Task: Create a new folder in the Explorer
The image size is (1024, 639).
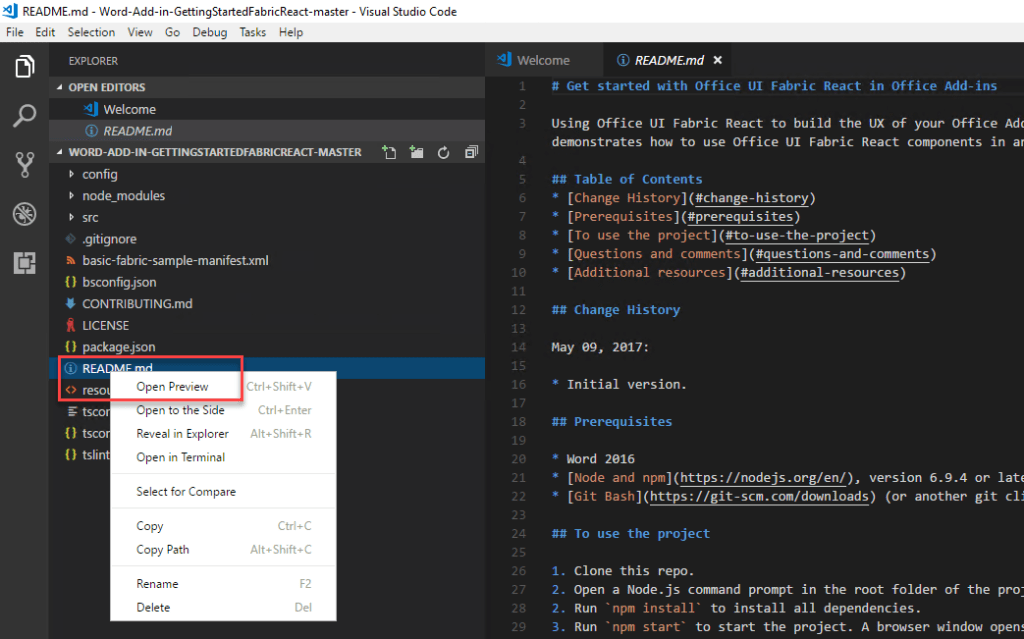Action: click(416, 151)
